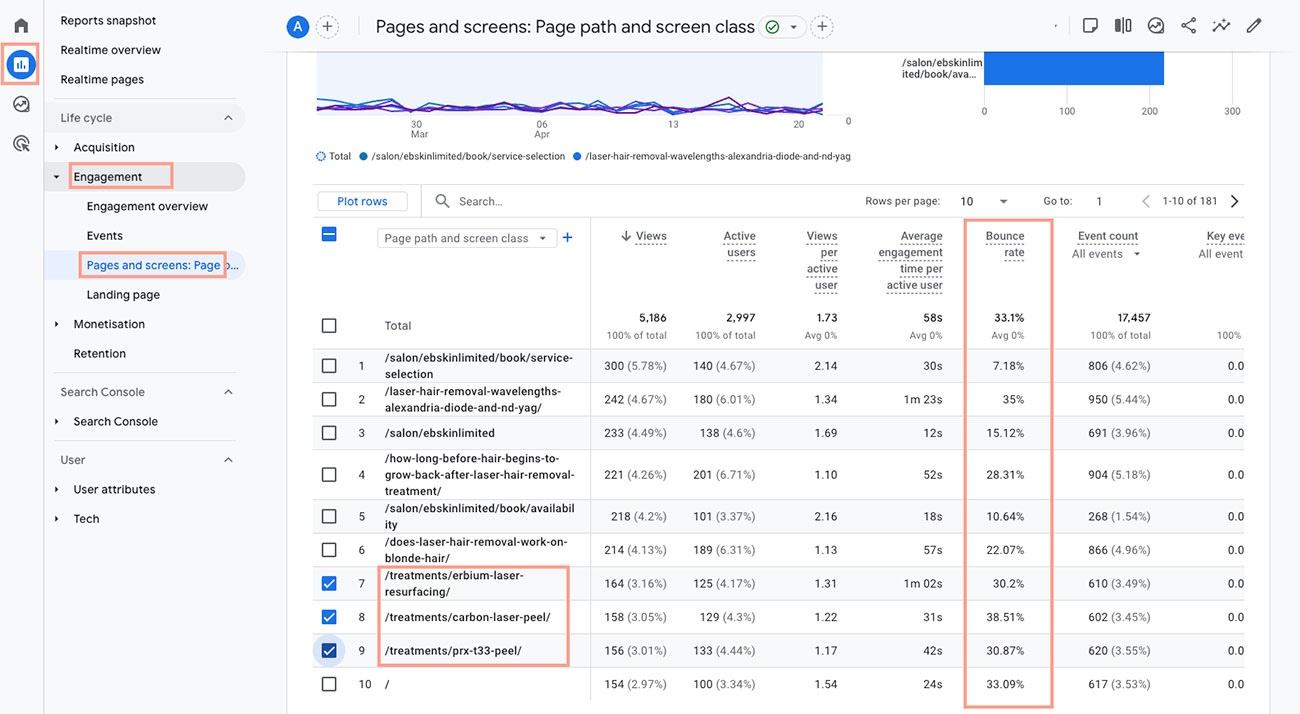The width and height of the screenshot is (1300, 714).
Task: Open the Advertising icon in left rail
Action: [21, 144]
